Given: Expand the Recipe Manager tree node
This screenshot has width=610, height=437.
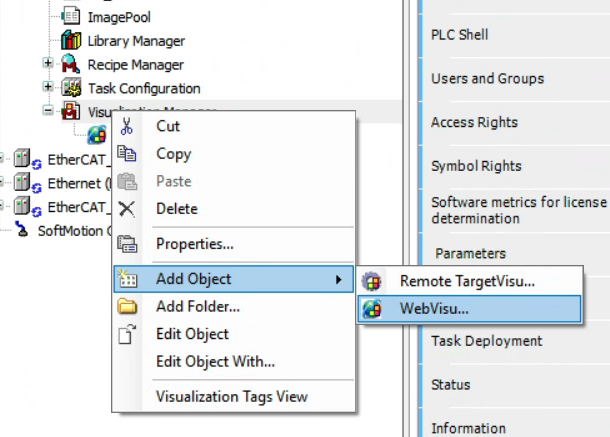Looking at the screenshot, I should coord(47,64).
